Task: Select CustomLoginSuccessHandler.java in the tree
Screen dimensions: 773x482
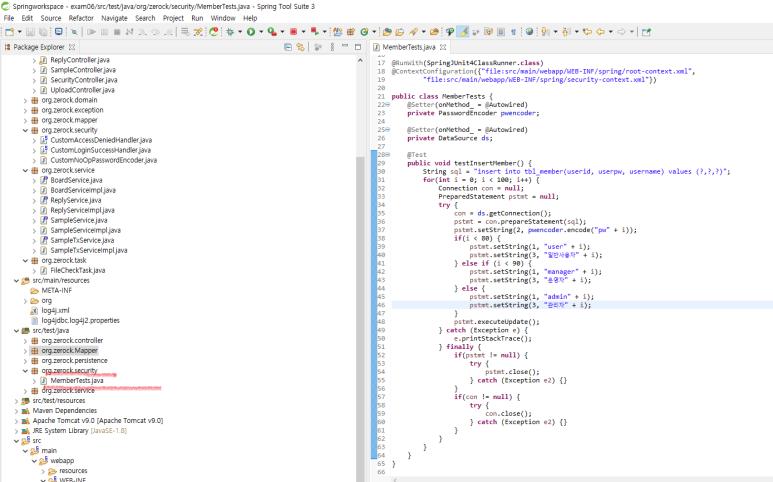Action: [101, 150]
